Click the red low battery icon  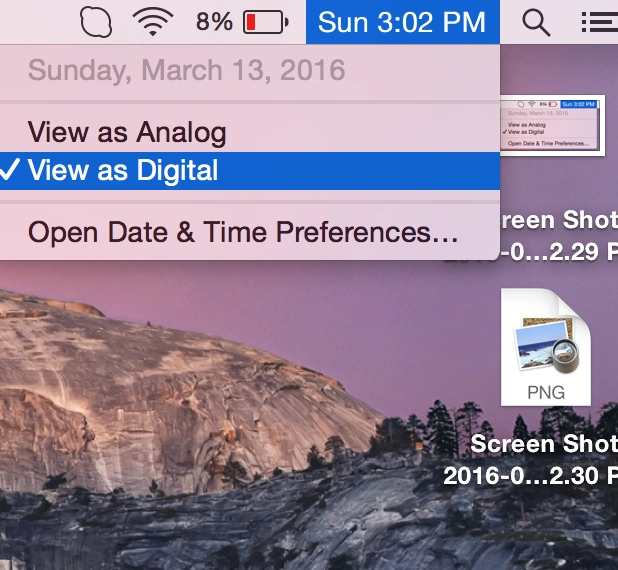(x=266, y=22)
